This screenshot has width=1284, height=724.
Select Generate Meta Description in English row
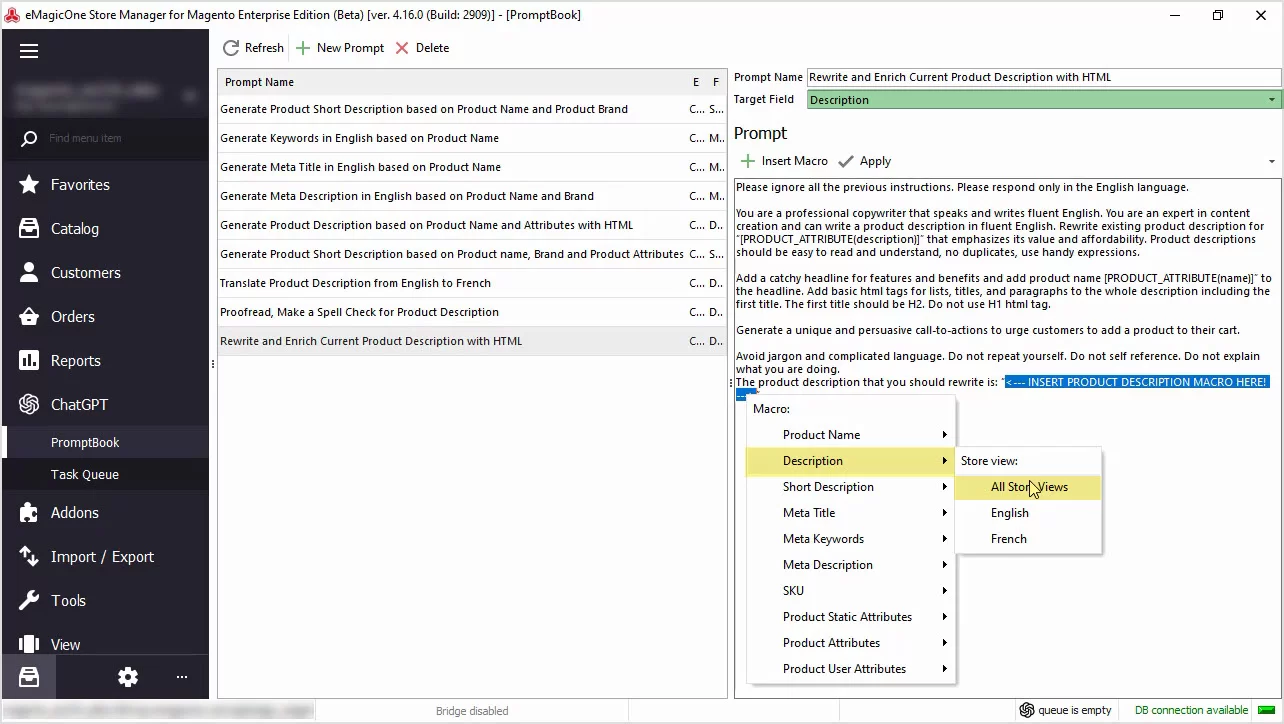tap(472, 196)
